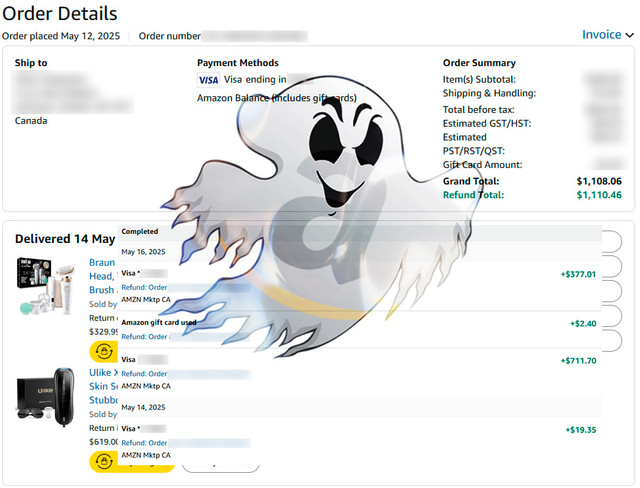Select the +$2.40 refund amount
Viewport: 640px width, 488px height.
[583, 324]
